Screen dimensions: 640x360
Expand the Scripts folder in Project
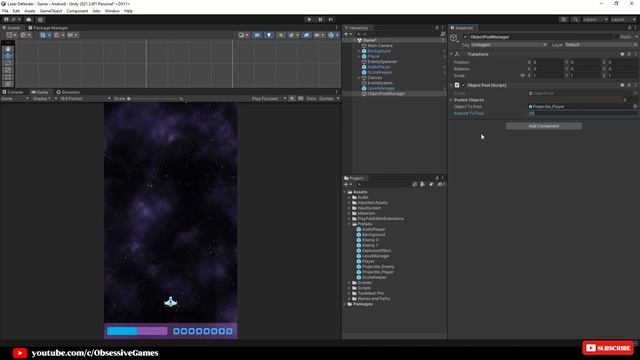pyautogui.click(x=350, y=288)
